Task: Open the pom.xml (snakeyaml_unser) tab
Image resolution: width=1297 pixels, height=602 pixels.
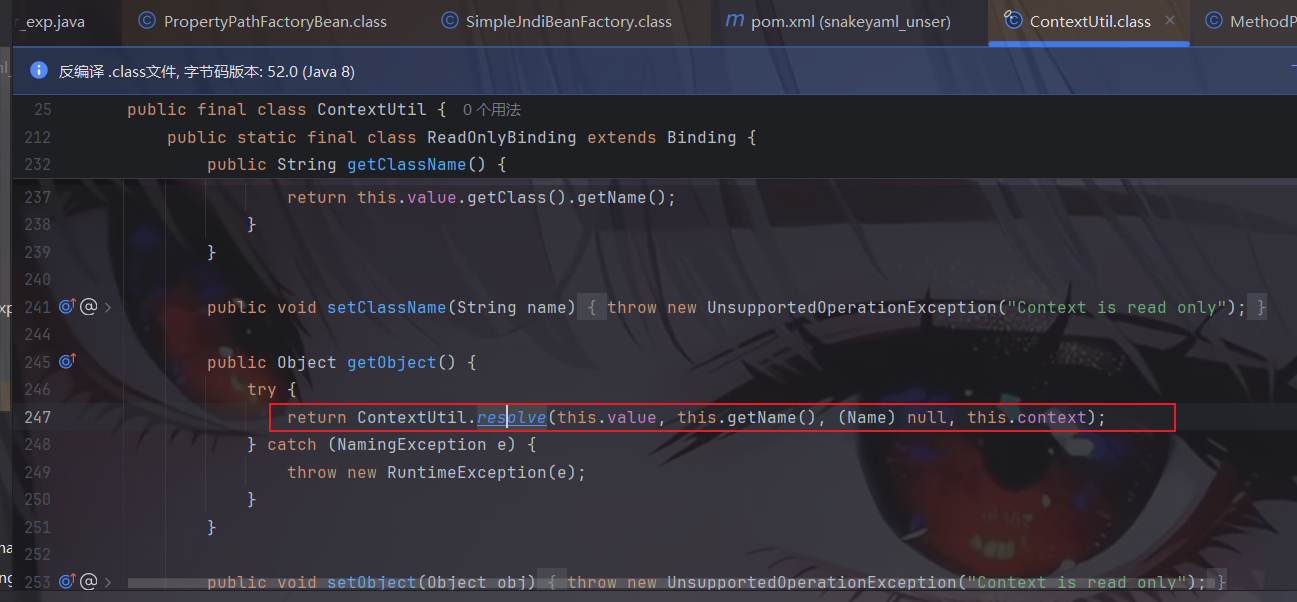Action: [836, 21]
